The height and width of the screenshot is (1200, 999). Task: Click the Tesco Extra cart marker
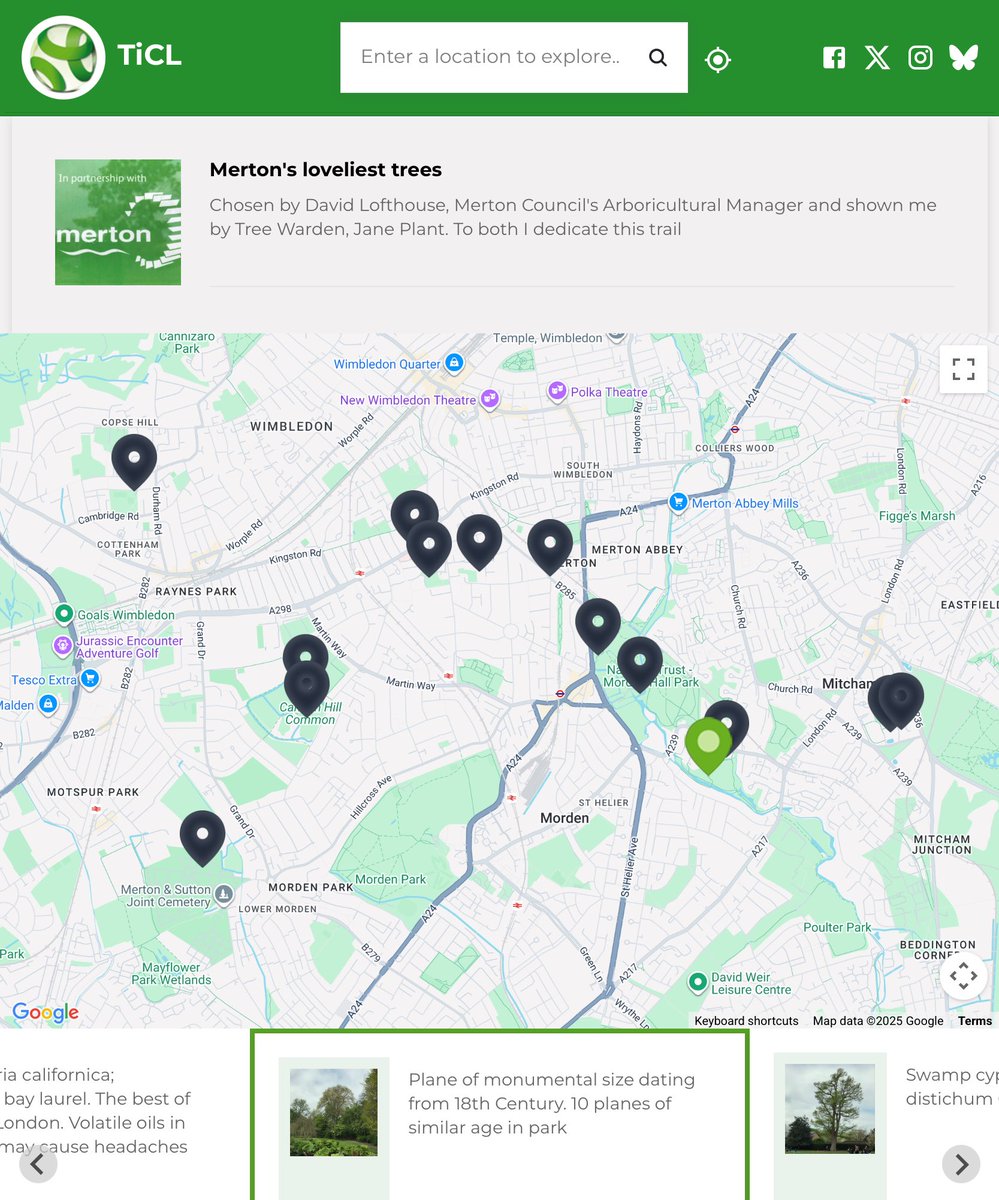[90, 679]
